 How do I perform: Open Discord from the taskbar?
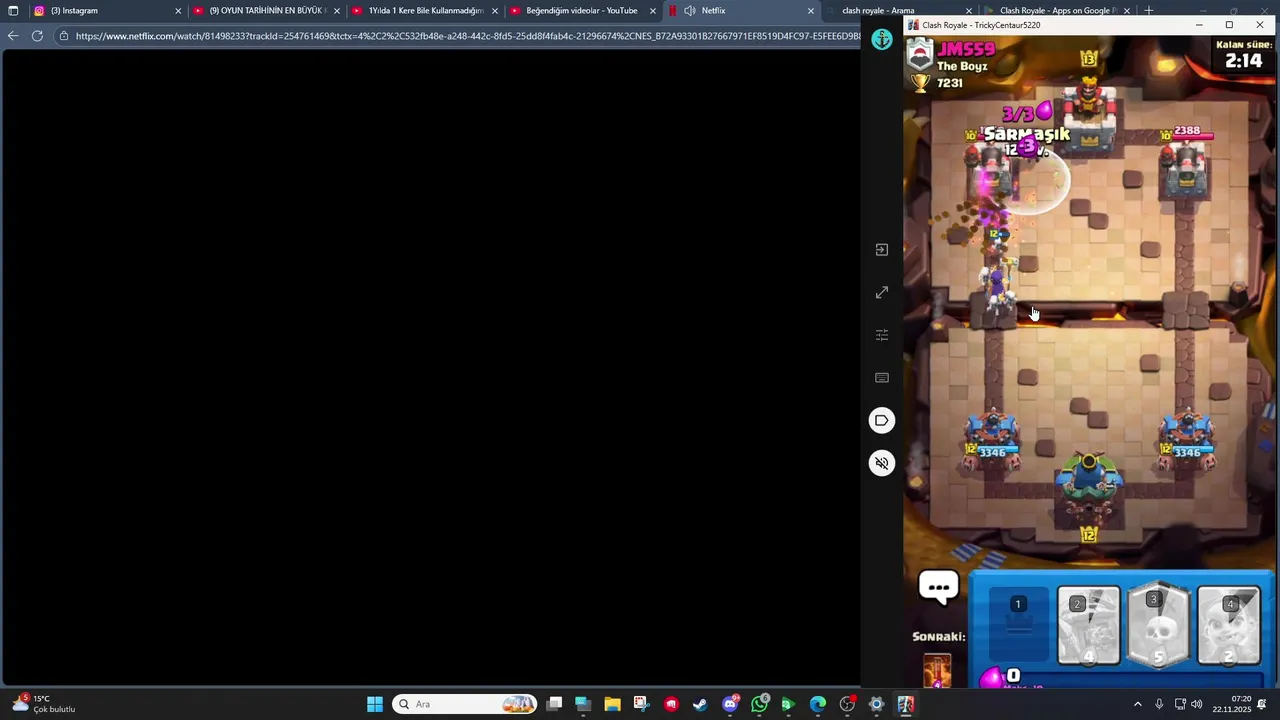point(730,704)
